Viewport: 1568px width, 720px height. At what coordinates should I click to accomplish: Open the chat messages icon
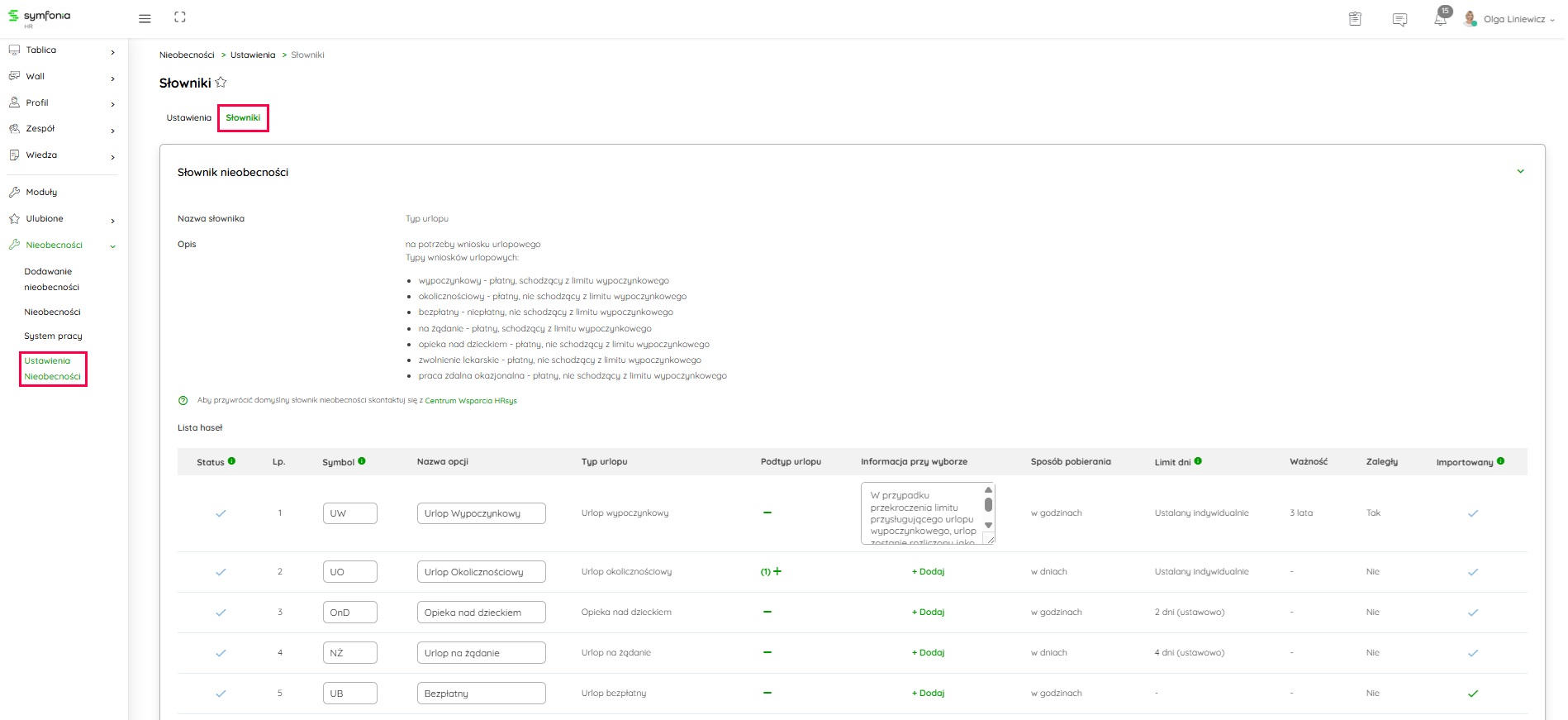(x=1399, y=19)
